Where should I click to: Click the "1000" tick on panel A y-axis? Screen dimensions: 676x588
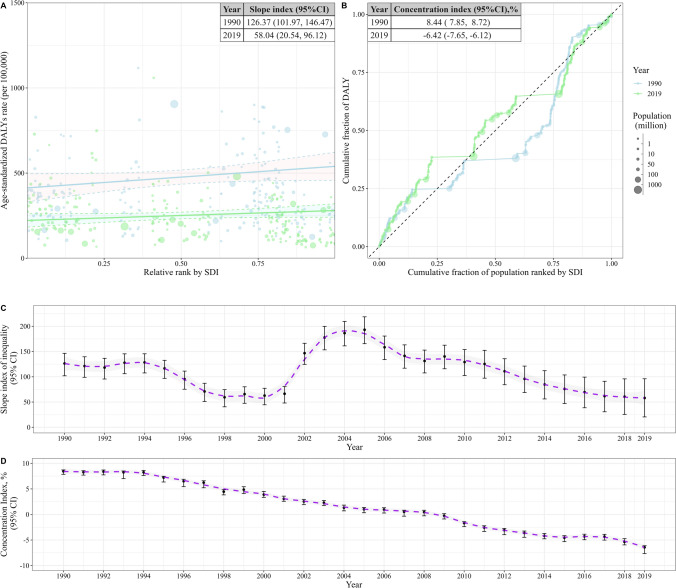click(16, 88)
